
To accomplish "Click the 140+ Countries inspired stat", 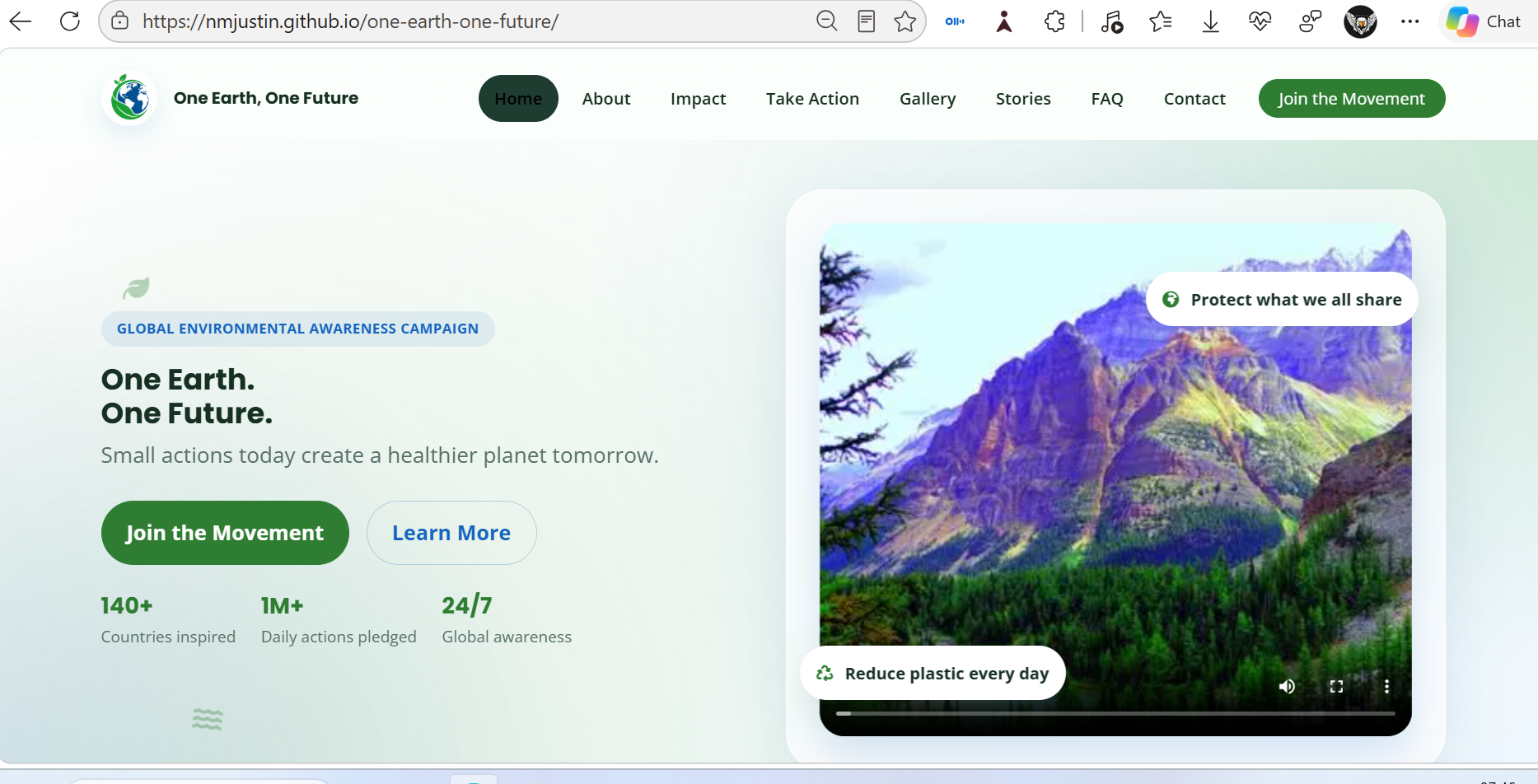I will point(168,619).
